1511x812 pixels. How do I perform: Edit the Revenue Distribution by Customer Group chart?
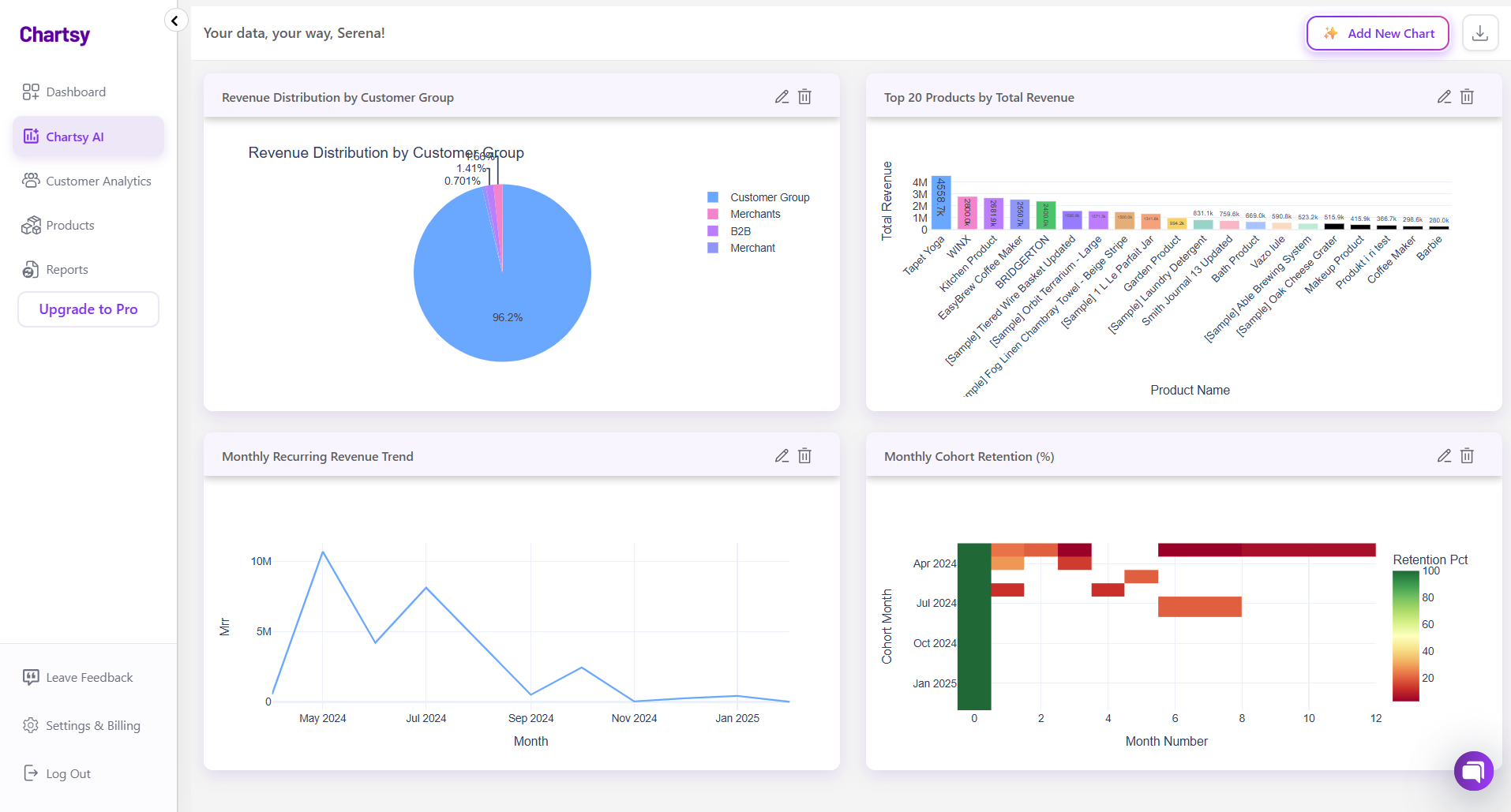pyautogui.click(x=782, y=96)
